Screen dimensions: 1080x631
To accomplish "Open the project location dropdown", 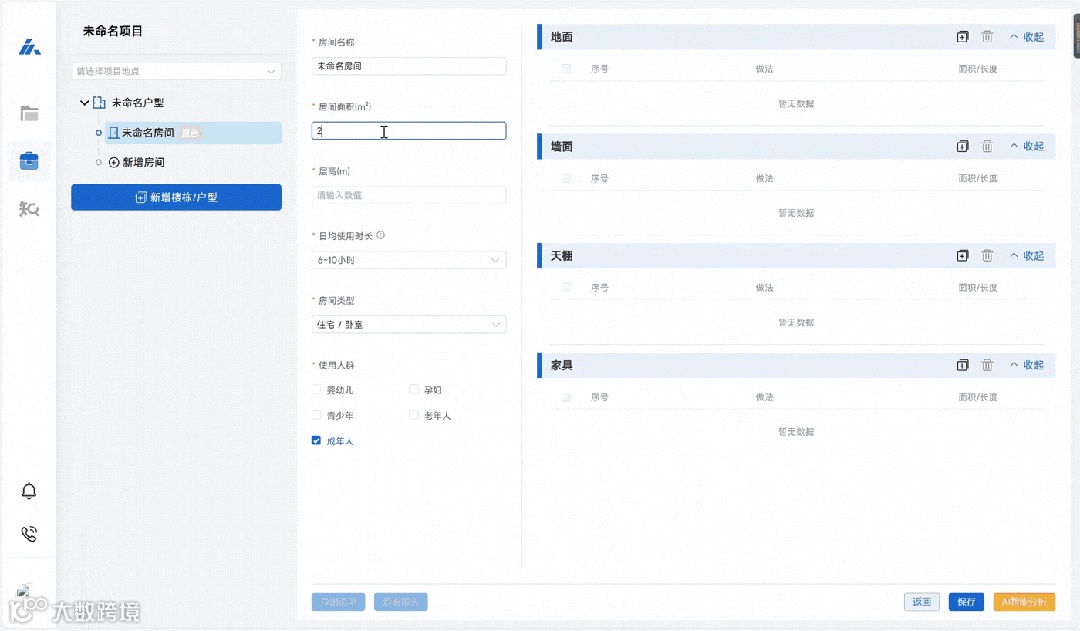I will [176, 71].
